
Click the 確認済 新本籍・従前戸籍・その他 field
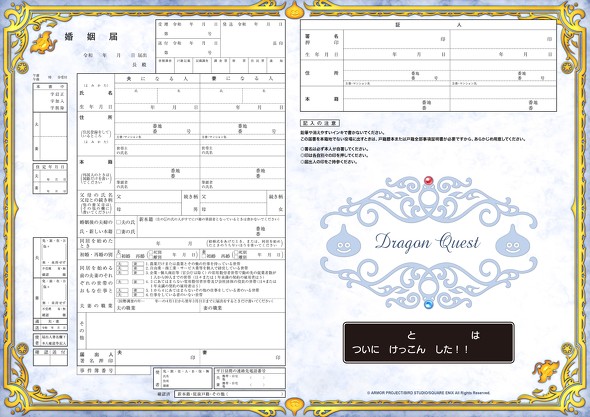[230, 394]
